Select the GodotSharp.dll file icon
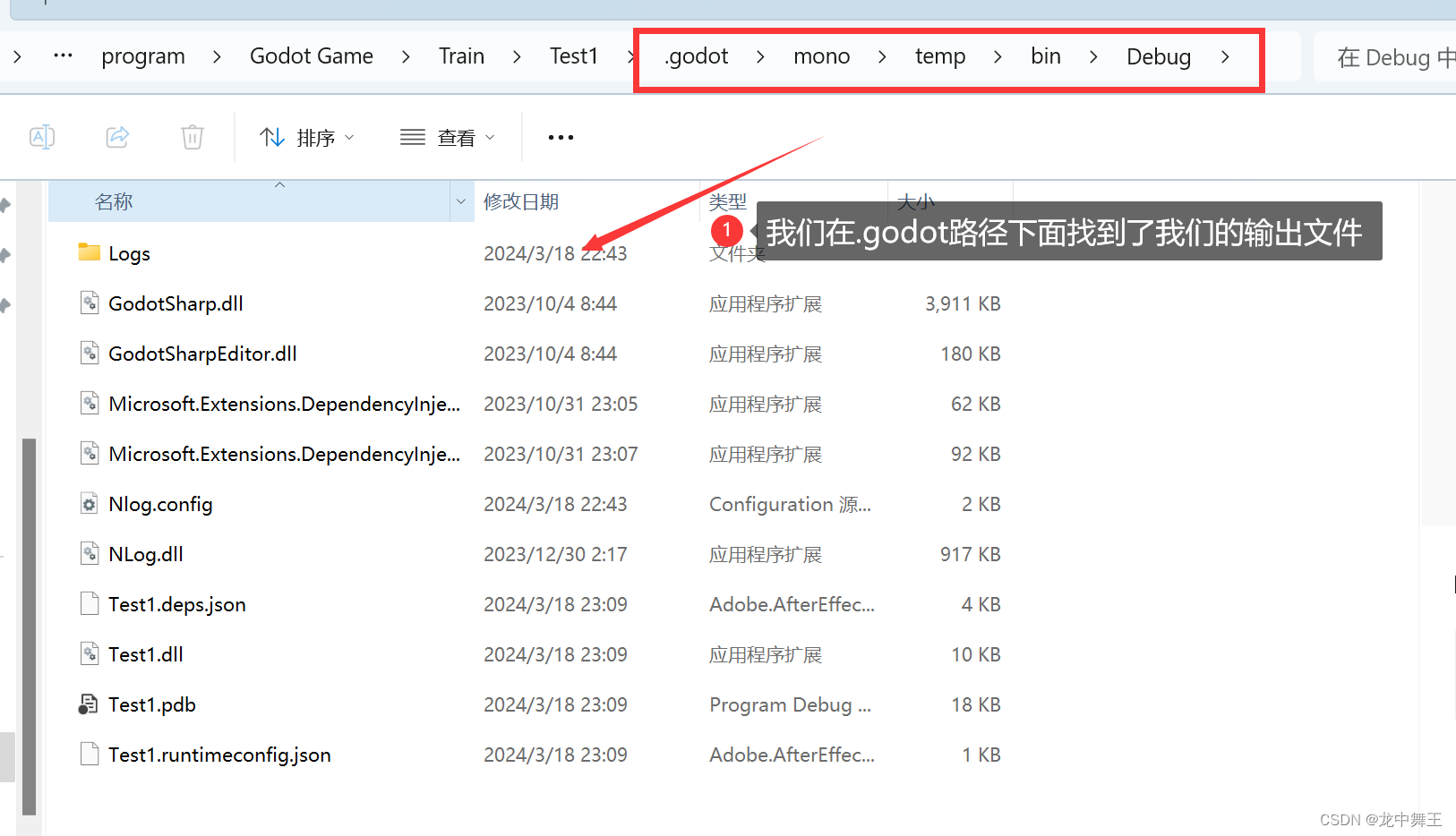Screen dimensions: 1456x836 tap(90, 303)
